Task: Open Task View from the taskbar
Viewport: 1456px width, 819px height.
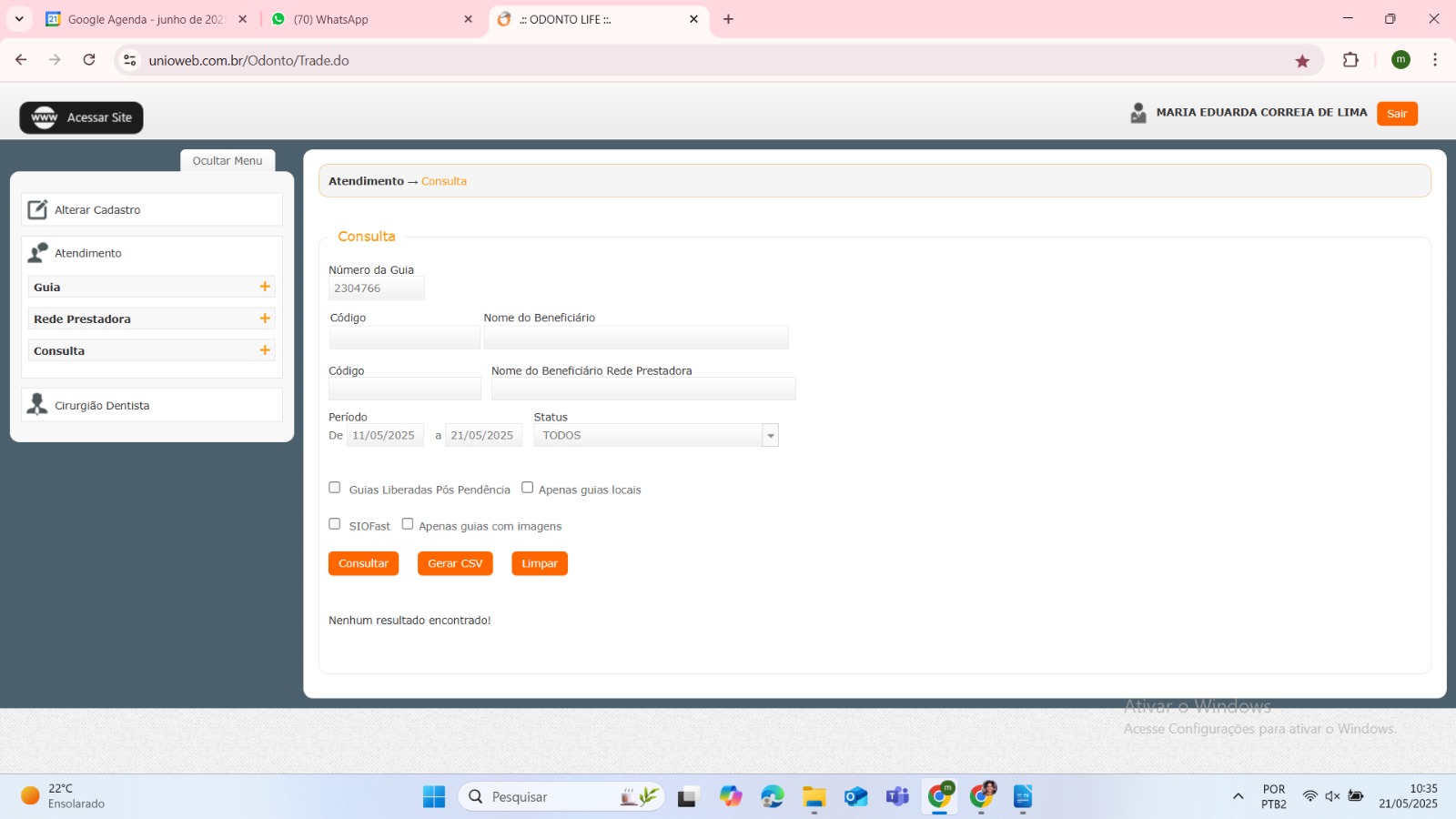Action: point(687,797)
